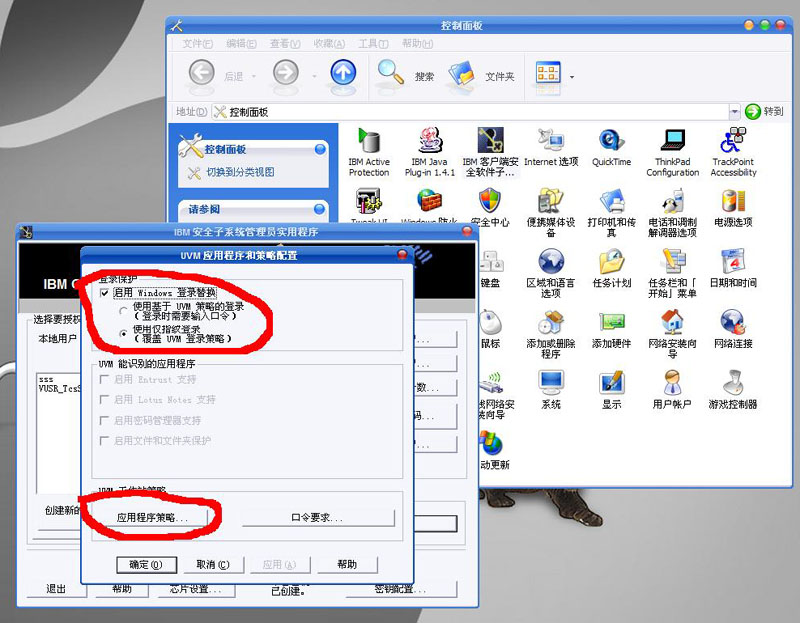This screenshot has width=800, height=623.
Task: Select 使用仅指纹登录 radio button
Action: pos(123,333)
